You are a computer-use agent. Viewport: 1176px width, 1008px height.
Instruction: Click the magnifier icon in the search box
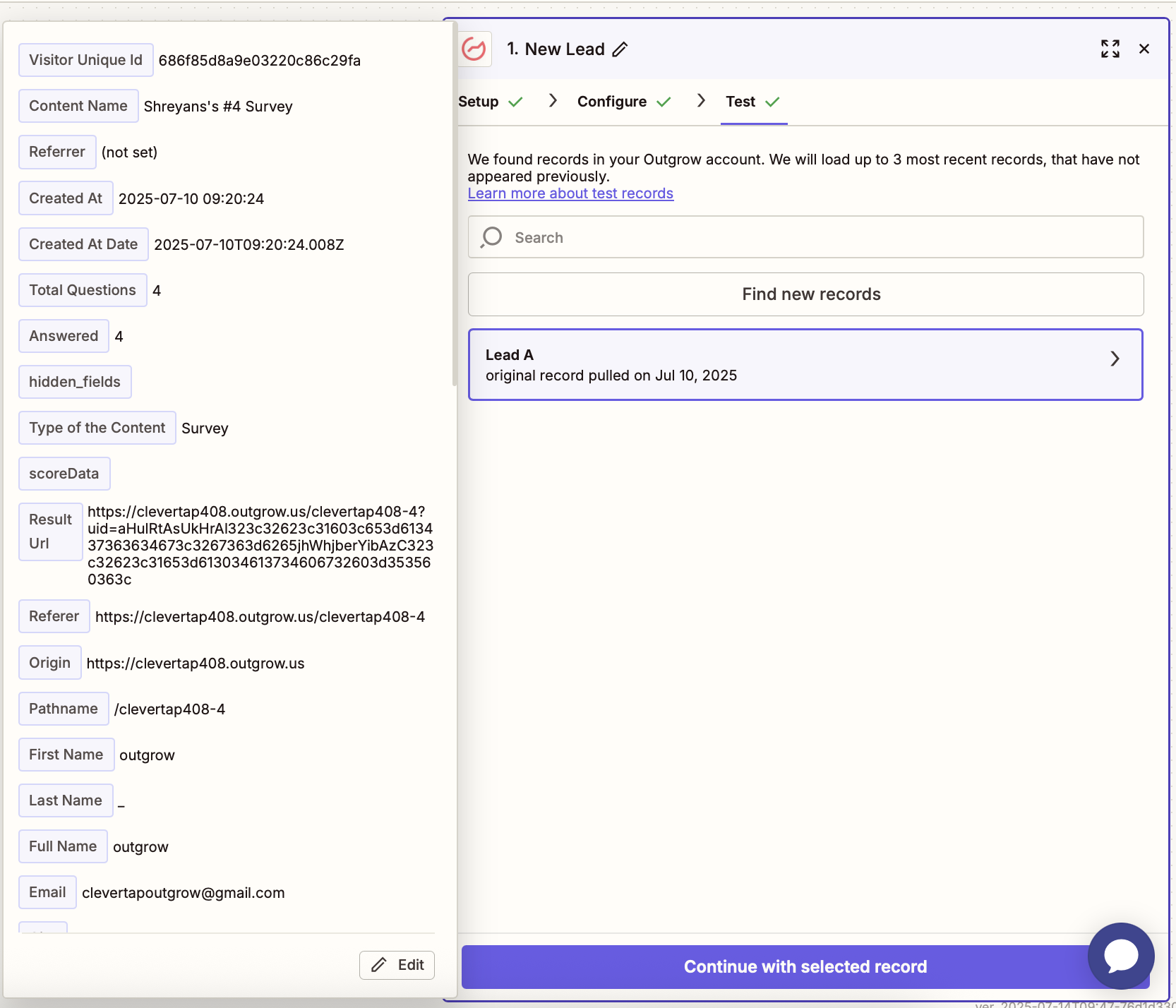491,237
